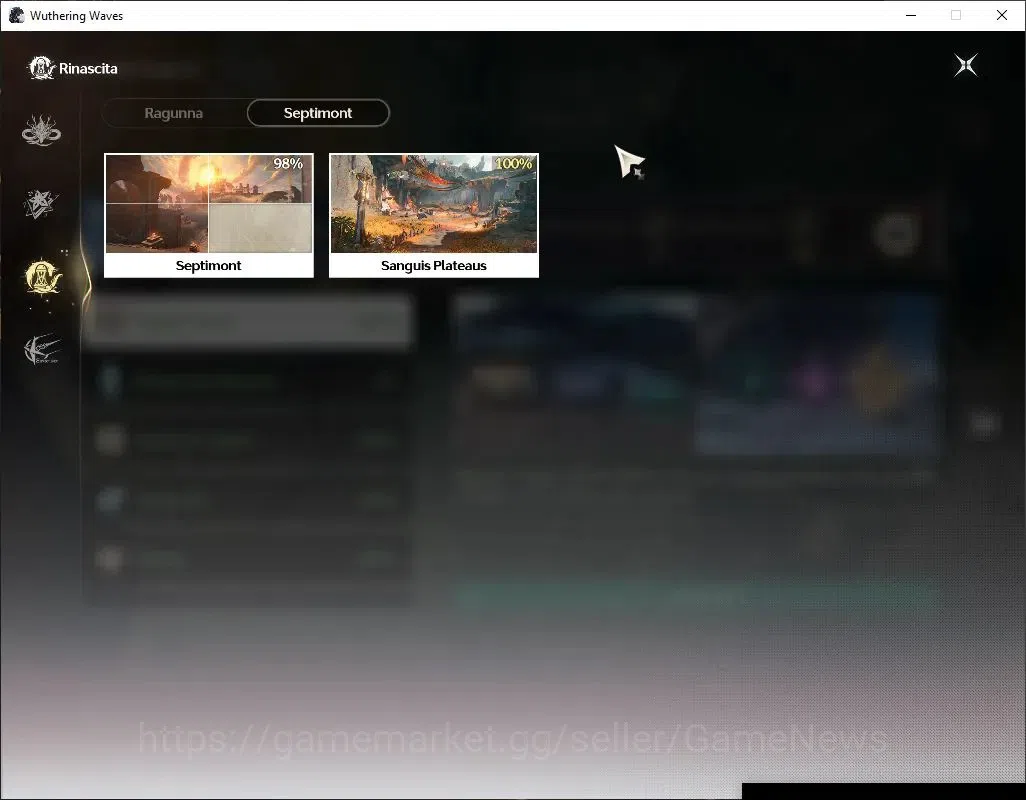Open the Septimont area card image
The width and height of the screenshot is (1026, 800).
(x=209, y=203)
